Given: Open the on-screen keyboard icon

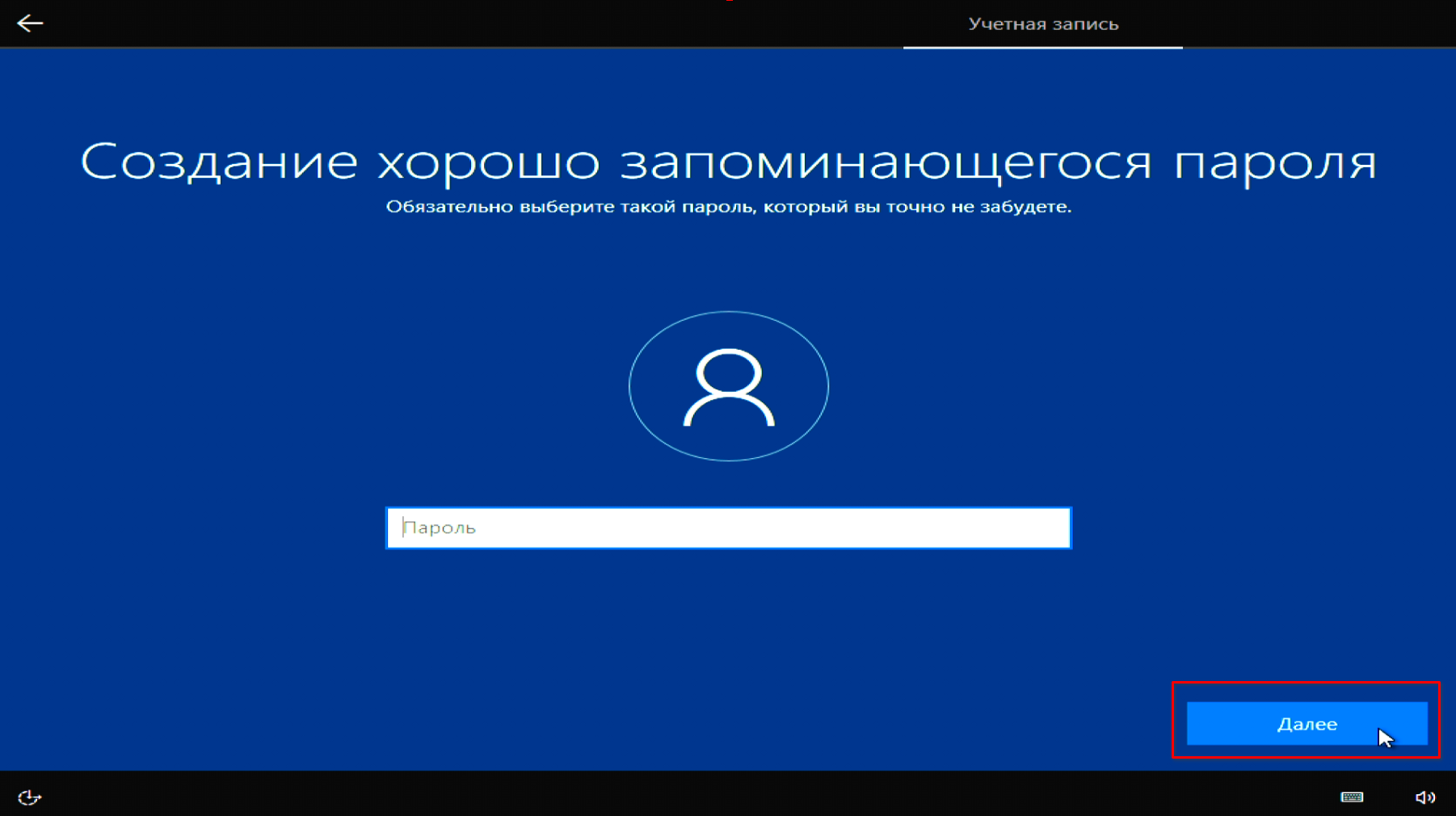Looking at the screenshot, I should [1352, 797].
